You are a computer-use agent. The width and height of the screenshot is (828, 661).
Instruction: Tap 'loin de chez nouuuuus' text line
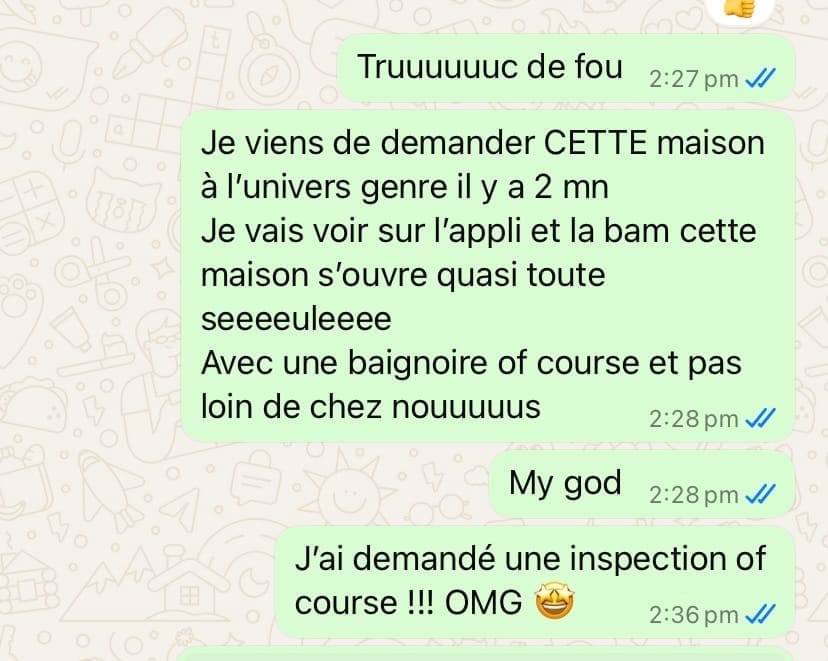(371, 407)
